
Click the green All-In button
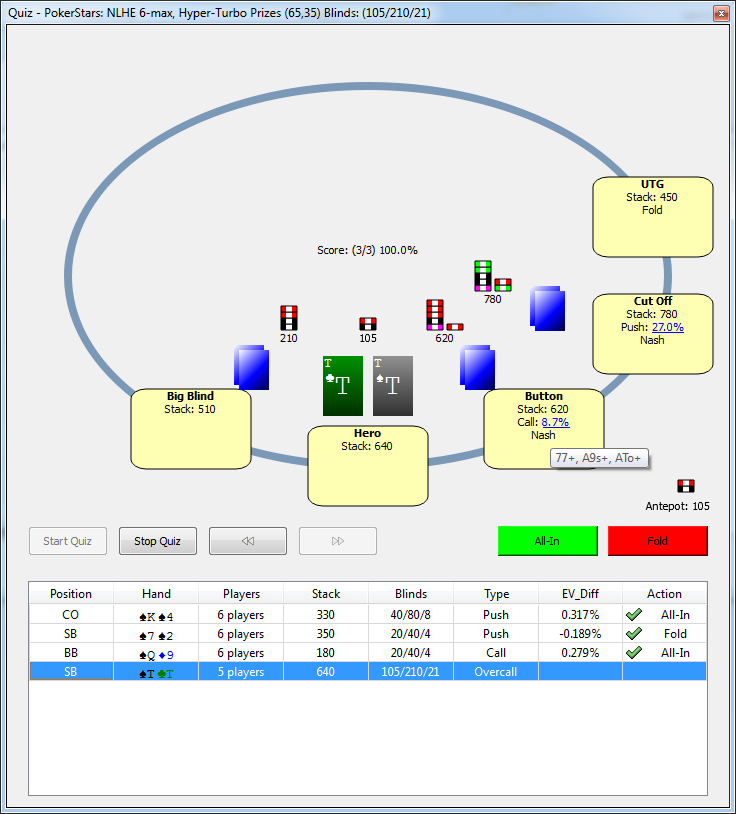point(547,541)
